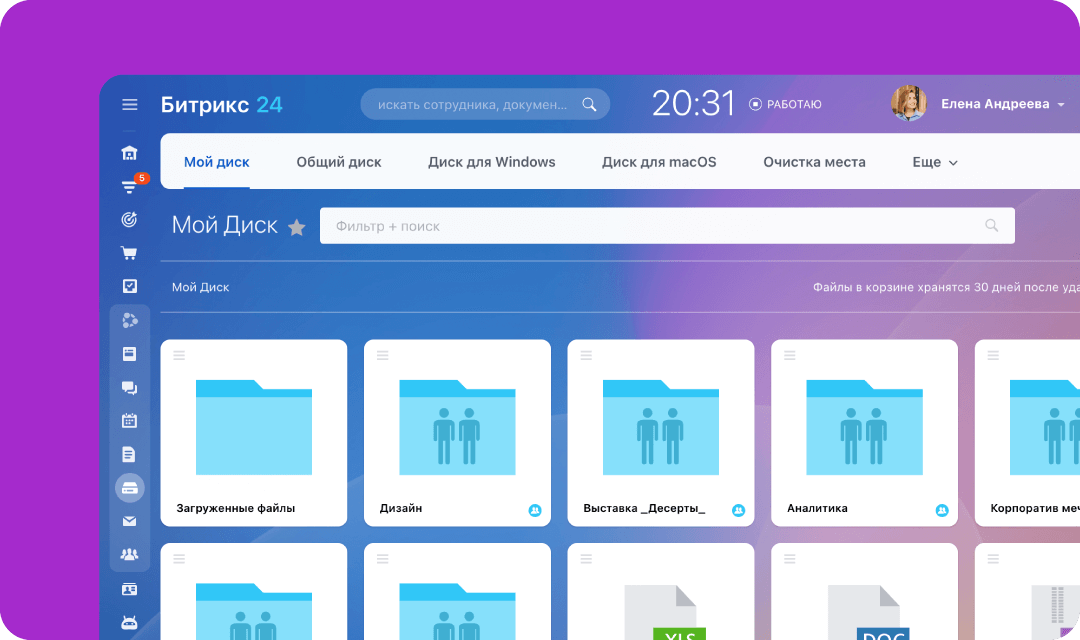
Task: Toggle the РАБОТАЮ work status
Action: tap(785, 104)
